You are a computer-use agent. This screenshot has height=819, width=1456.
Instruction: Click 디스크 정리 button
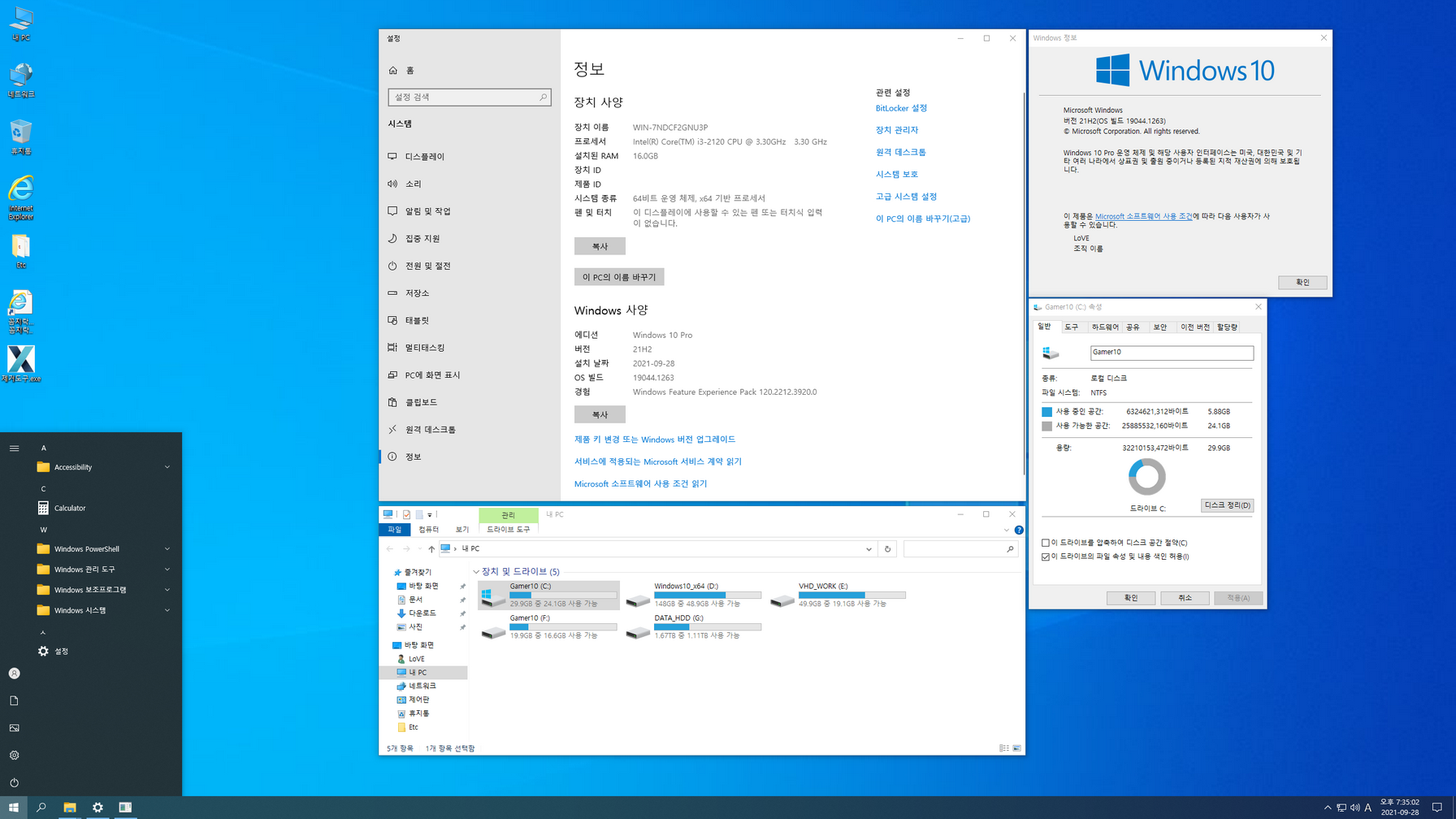point(1227,505)
